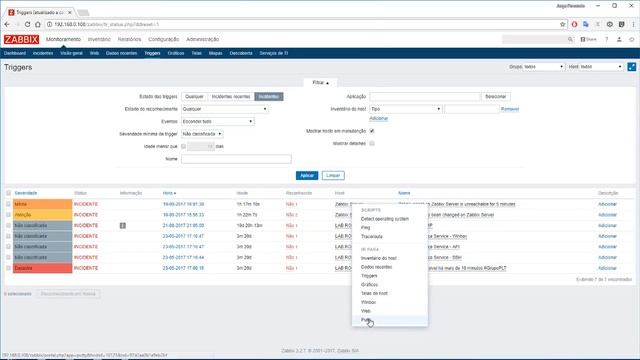Open the Host dropdown at top right
This screenshot has width=640, height=360.
pos(601,67)
